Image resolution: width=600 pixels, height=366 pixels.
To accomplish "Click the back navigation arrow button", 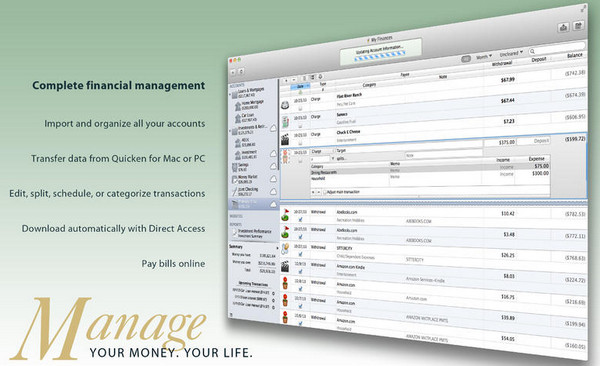I will pos(233,72).
